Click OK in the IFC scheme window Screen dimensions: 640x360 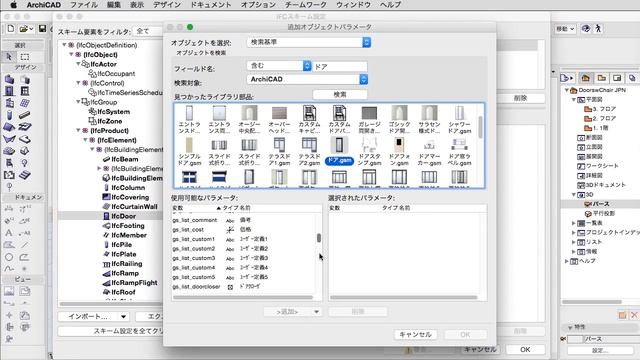(x=525, y=349)
